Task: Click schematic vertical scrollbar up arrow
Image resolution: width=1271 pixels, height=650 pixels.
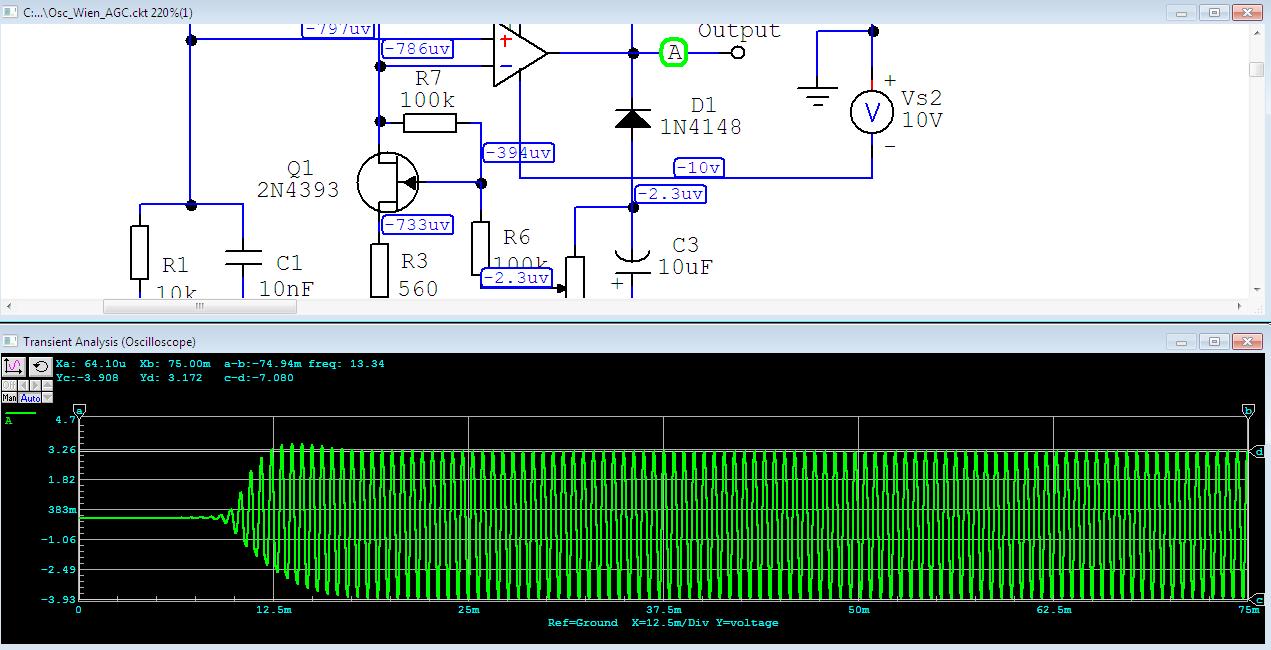Action: 1256,33
